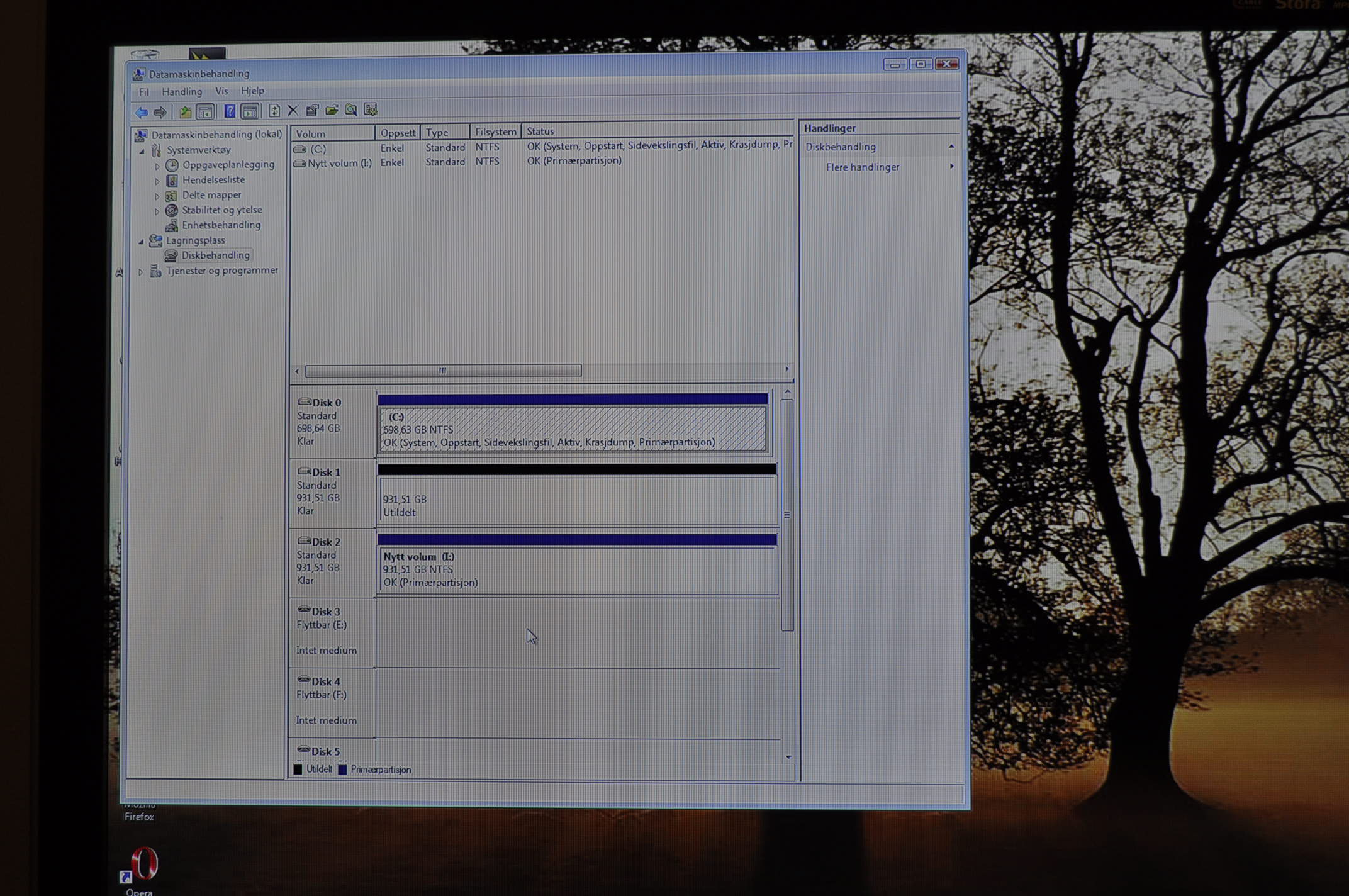Screen dimensions: 1349x896
Task: Click the open folder toolbar icon
Action: coord(332,110)
